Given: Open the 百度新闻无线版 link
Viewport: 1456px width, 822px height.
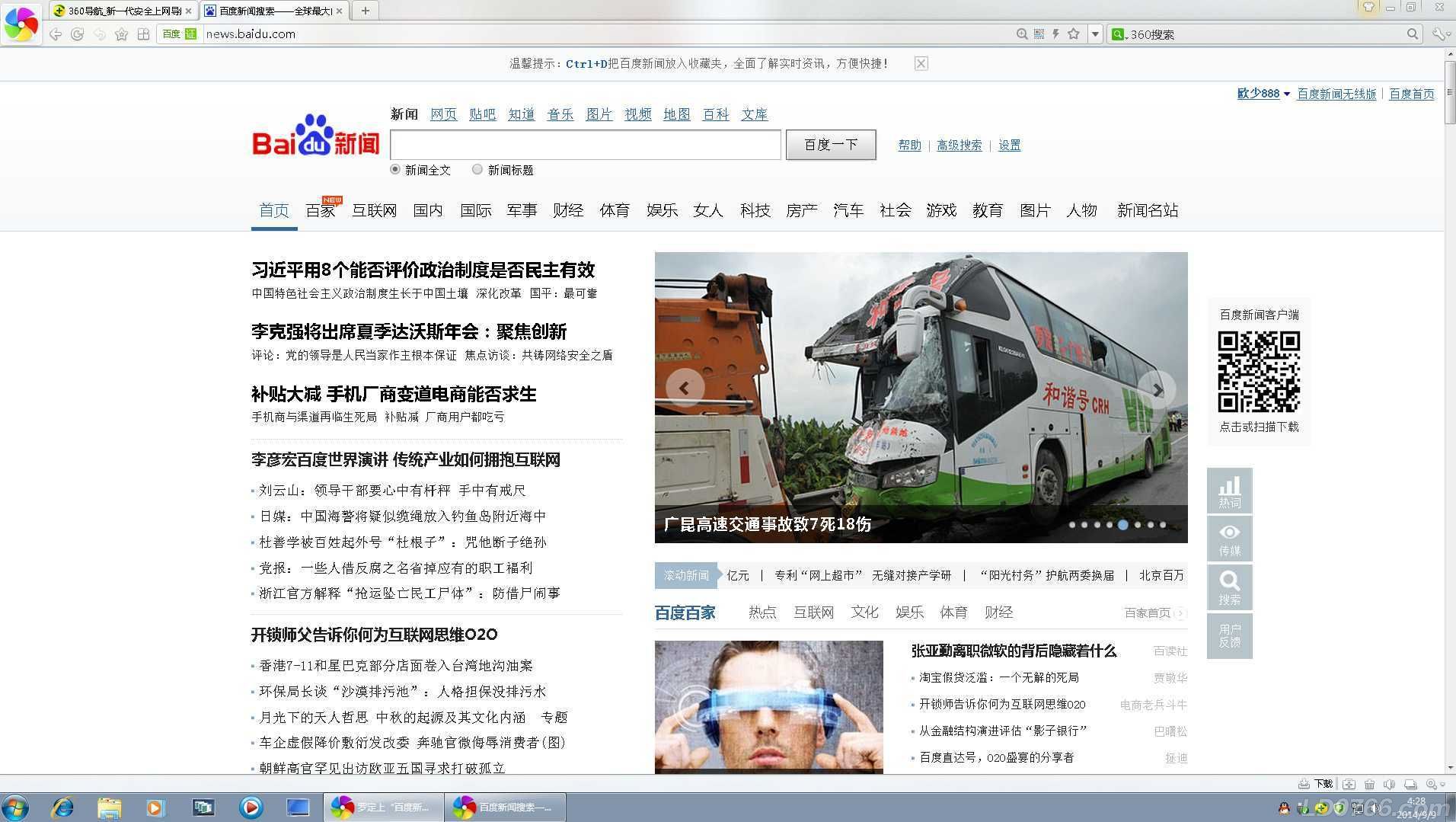Looking at the screenshot, I should pos(1336,94).
